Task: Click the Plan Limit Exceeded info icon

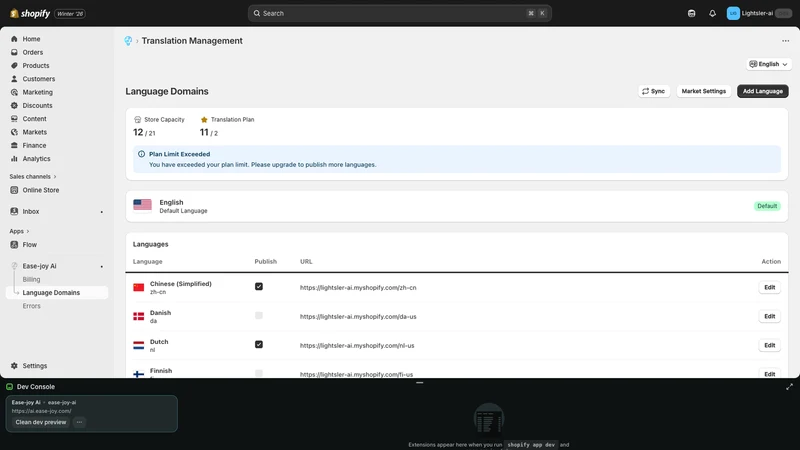Action: tap(141, 154)
